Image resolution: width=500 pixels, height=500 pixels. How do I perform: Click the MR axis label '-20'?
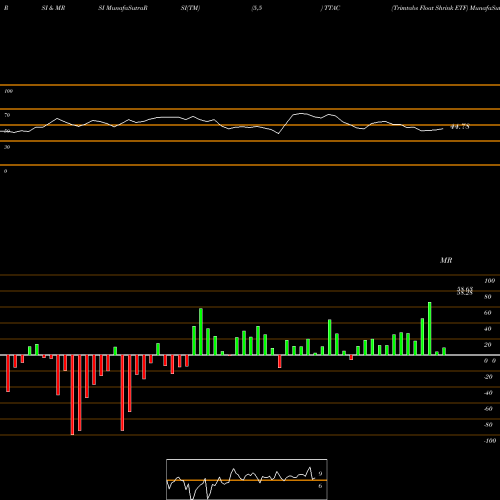tap(488, 377)
